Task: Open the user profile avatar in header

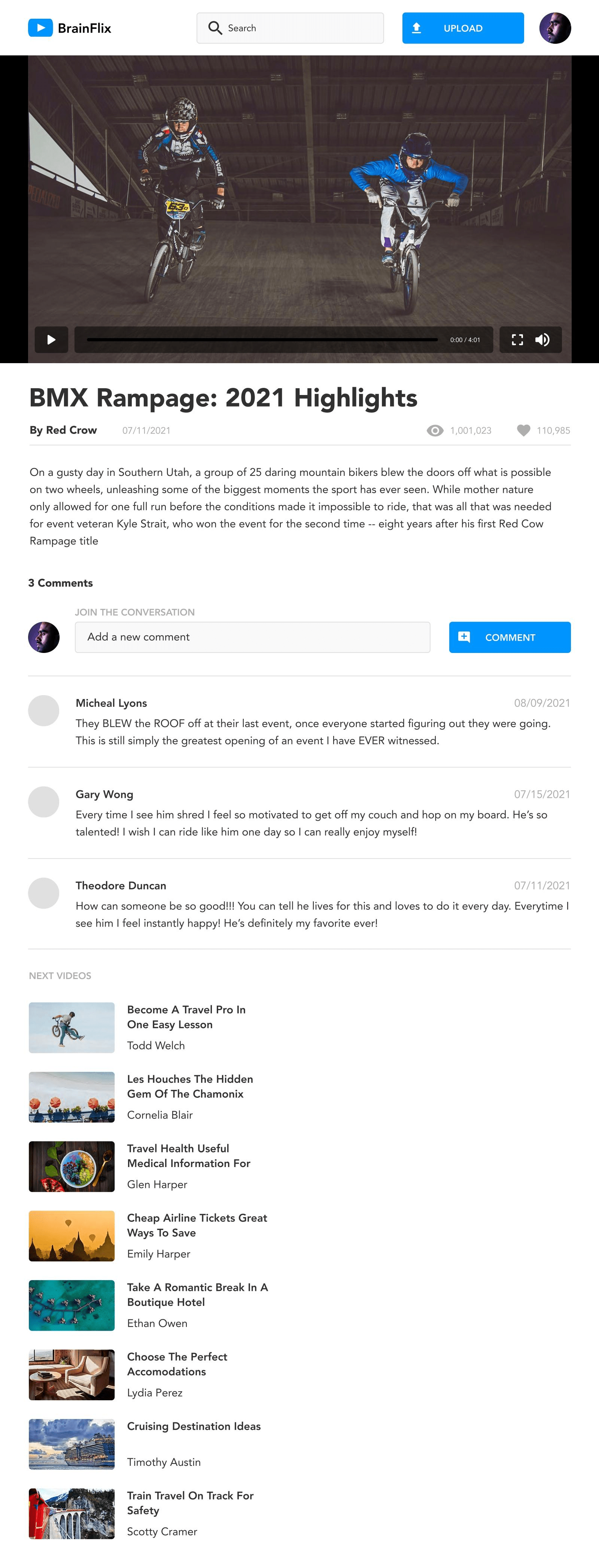Action: 554,28
